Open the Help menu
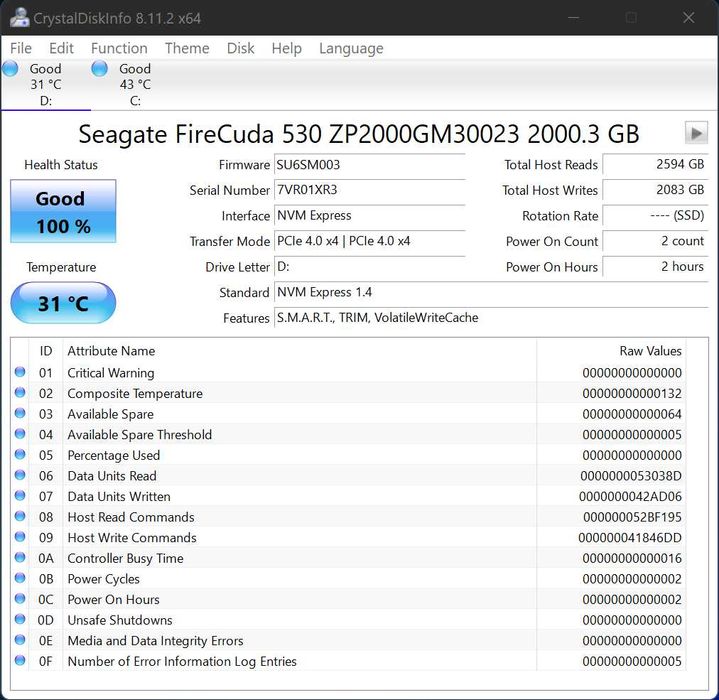The height and width of the screenshot is (700, 719). (x=287, y=48)
